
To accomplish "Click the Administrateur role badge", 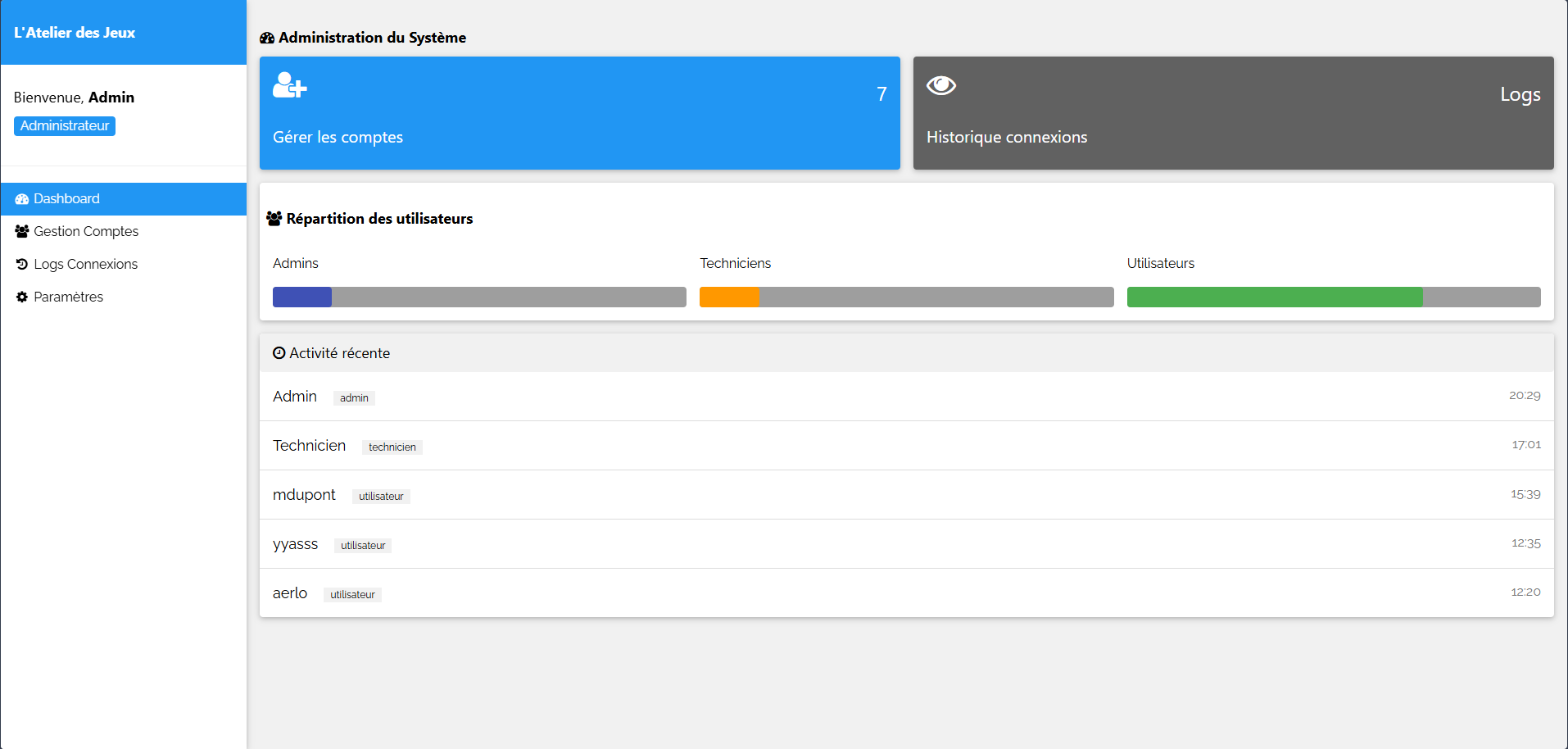I will (65, 126).
